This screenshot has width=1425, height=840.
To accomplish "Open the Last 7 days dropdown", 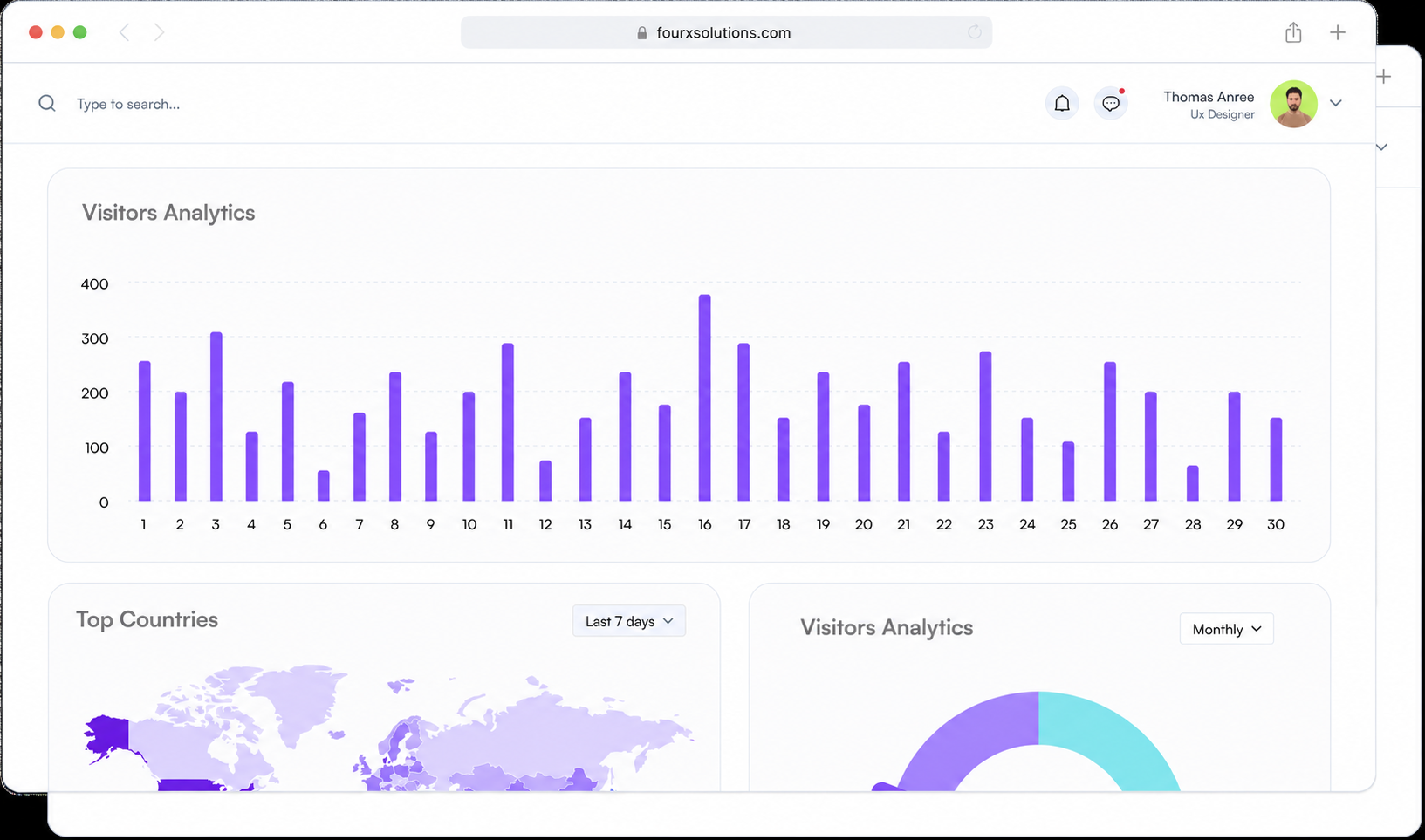I will 629,621.
